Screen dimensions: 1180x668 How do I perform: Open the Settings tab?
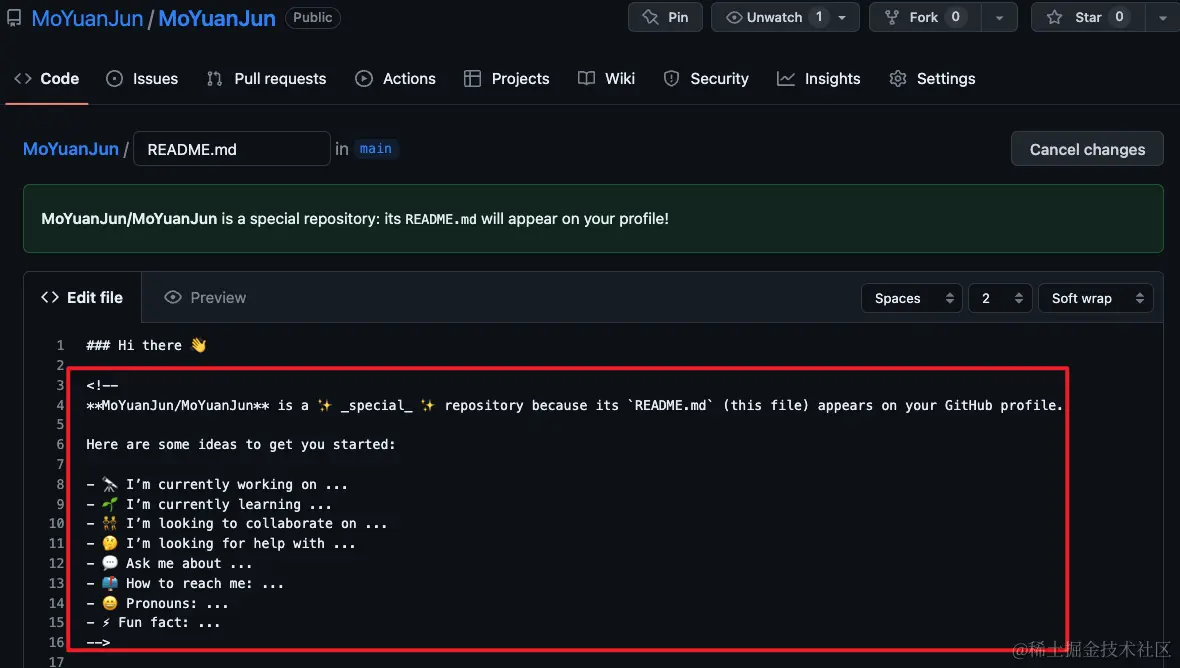[x=932, y=78]
